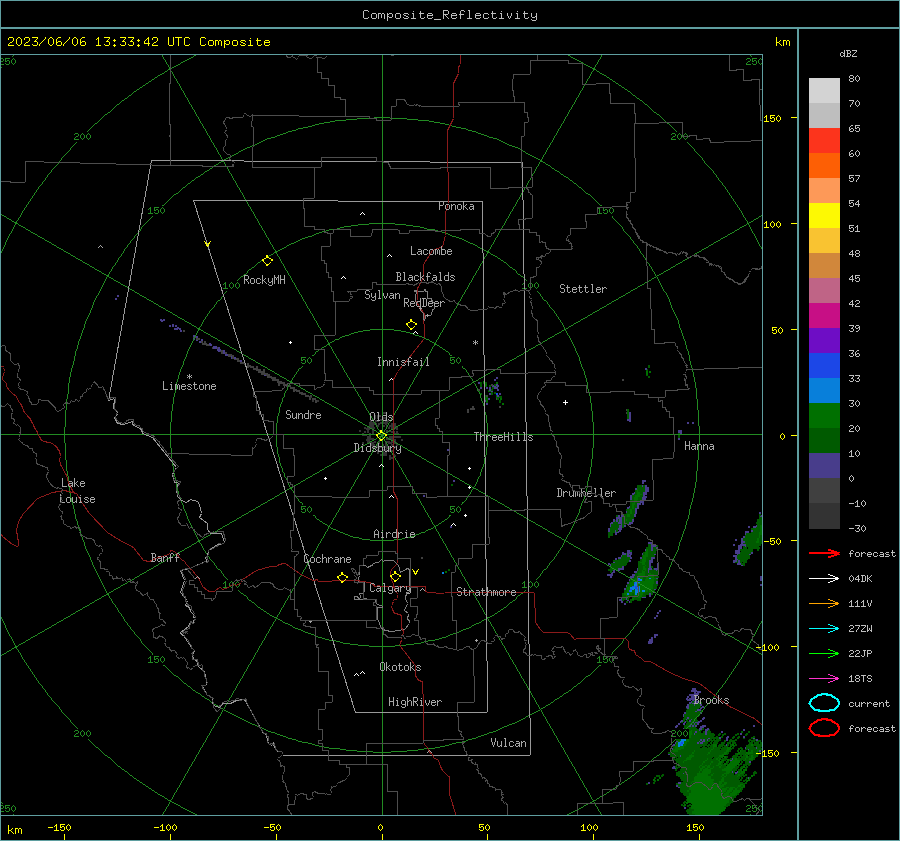Pick the green 22JP arrow legend icon

click(824, 653)
